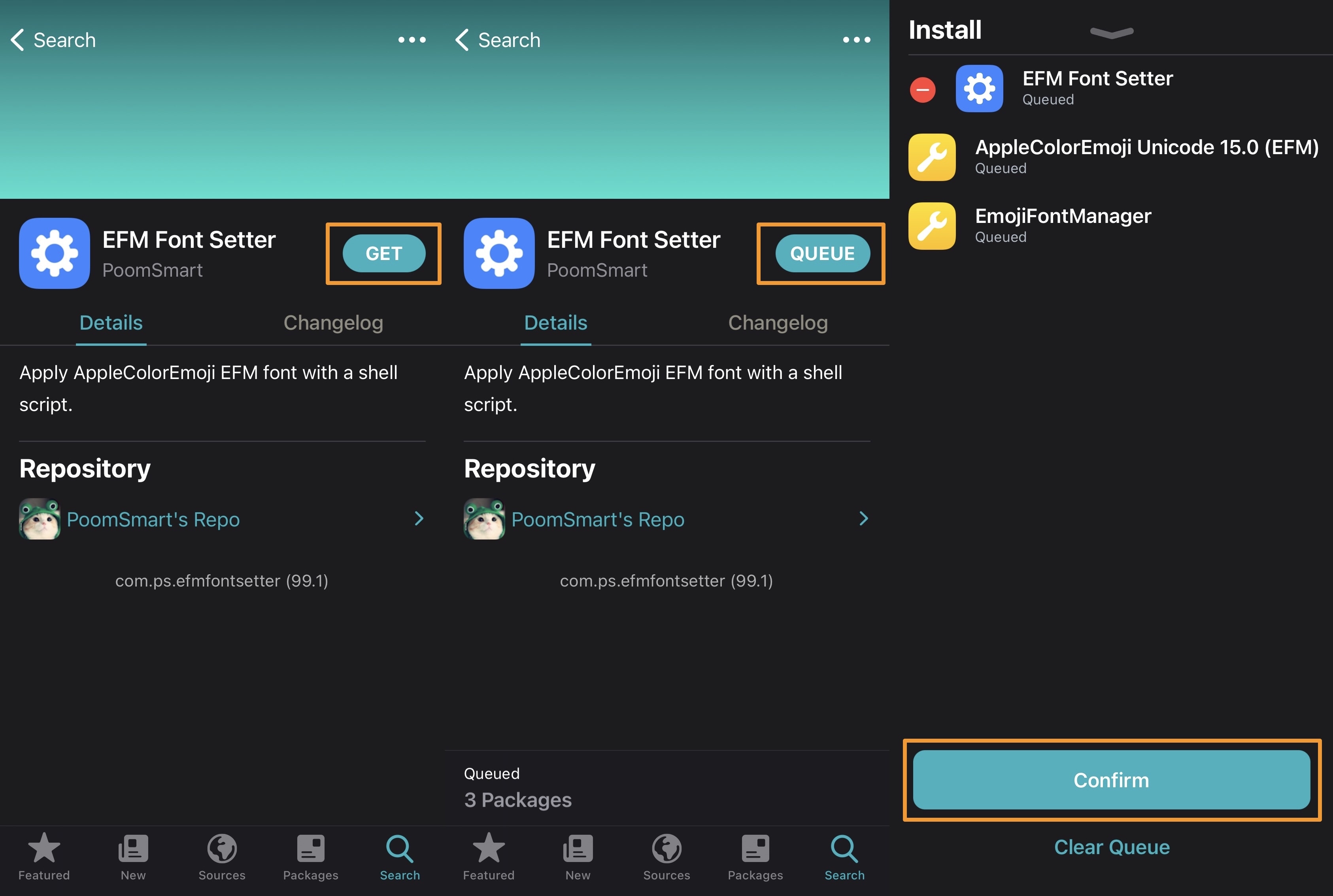This screenshot has width=1333, height=896.
Task: Open Packages tab in left screen bar
Action: [x=311, y=857]
